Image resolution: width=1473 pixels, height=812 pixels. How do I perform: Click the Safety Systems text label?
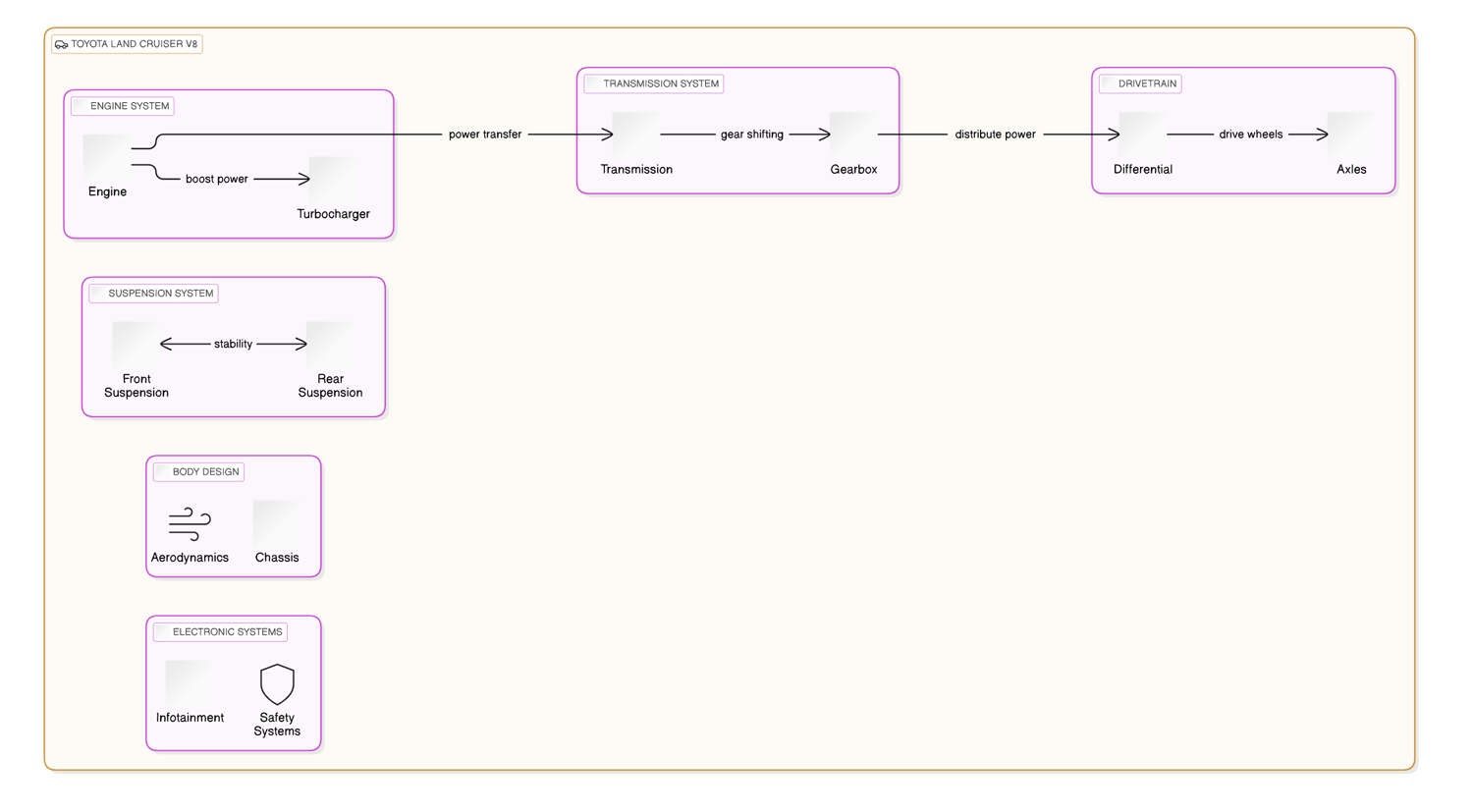277,725
